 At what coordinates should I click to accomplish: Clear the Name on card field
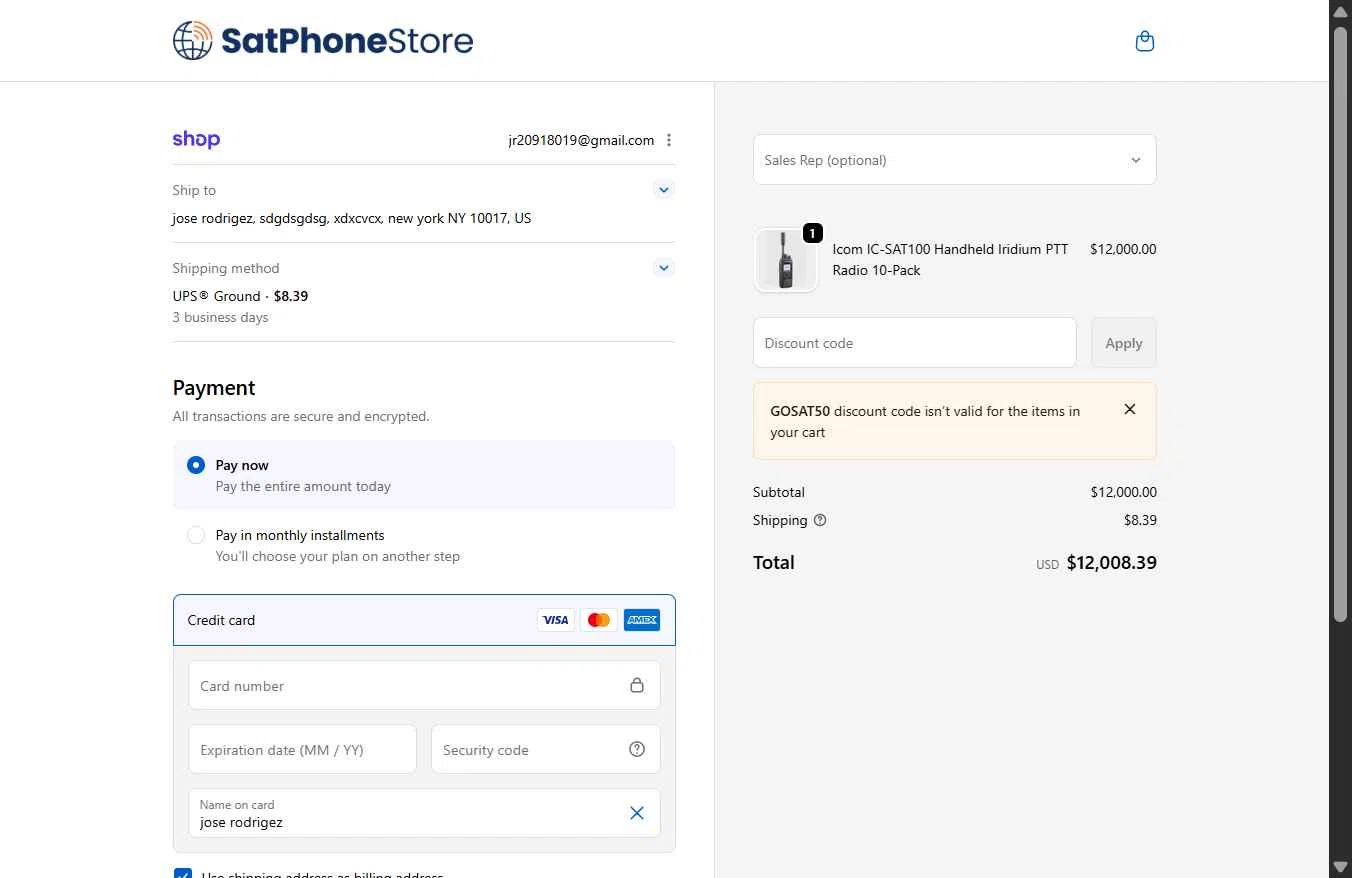coord(637,813)
